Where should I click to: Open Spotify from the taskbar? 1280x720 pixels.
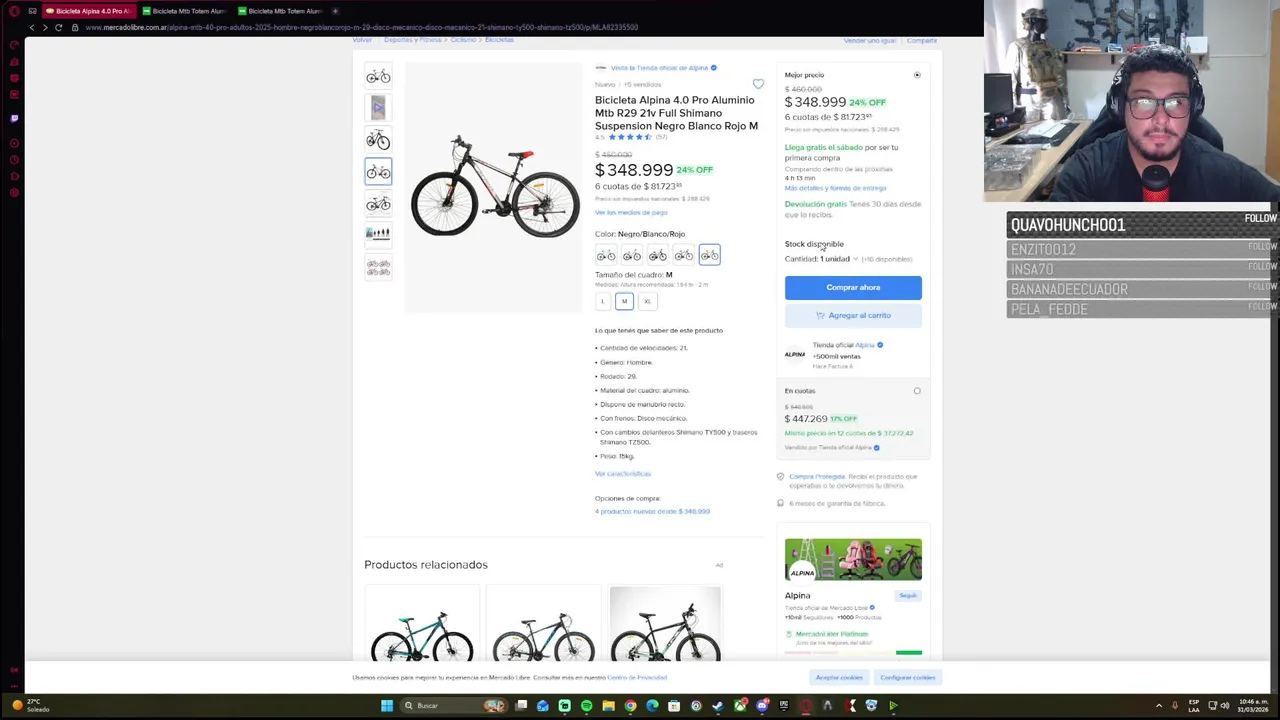click(586, 706)
